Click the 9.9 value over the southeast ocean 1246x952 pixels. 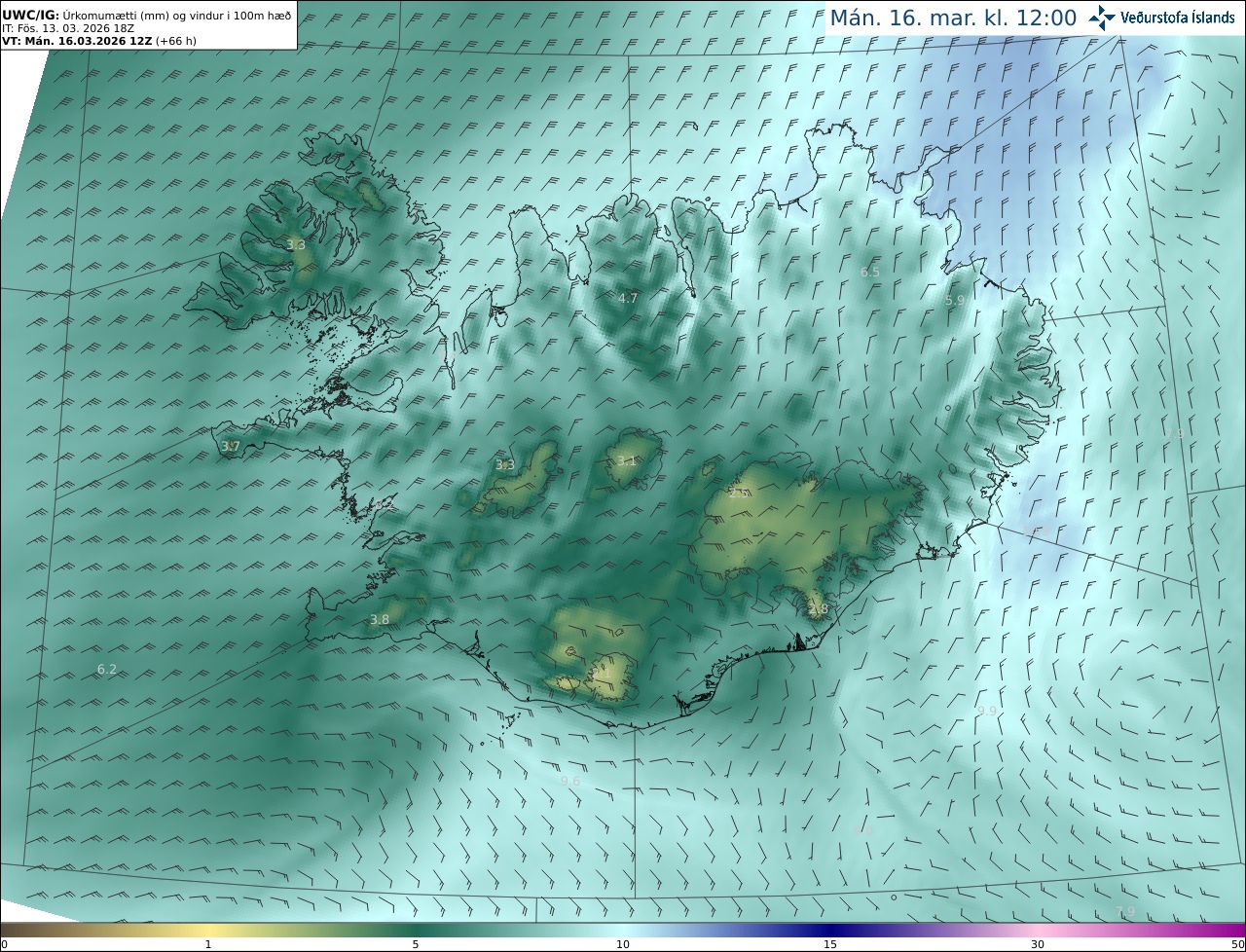(x=987, y=711)
